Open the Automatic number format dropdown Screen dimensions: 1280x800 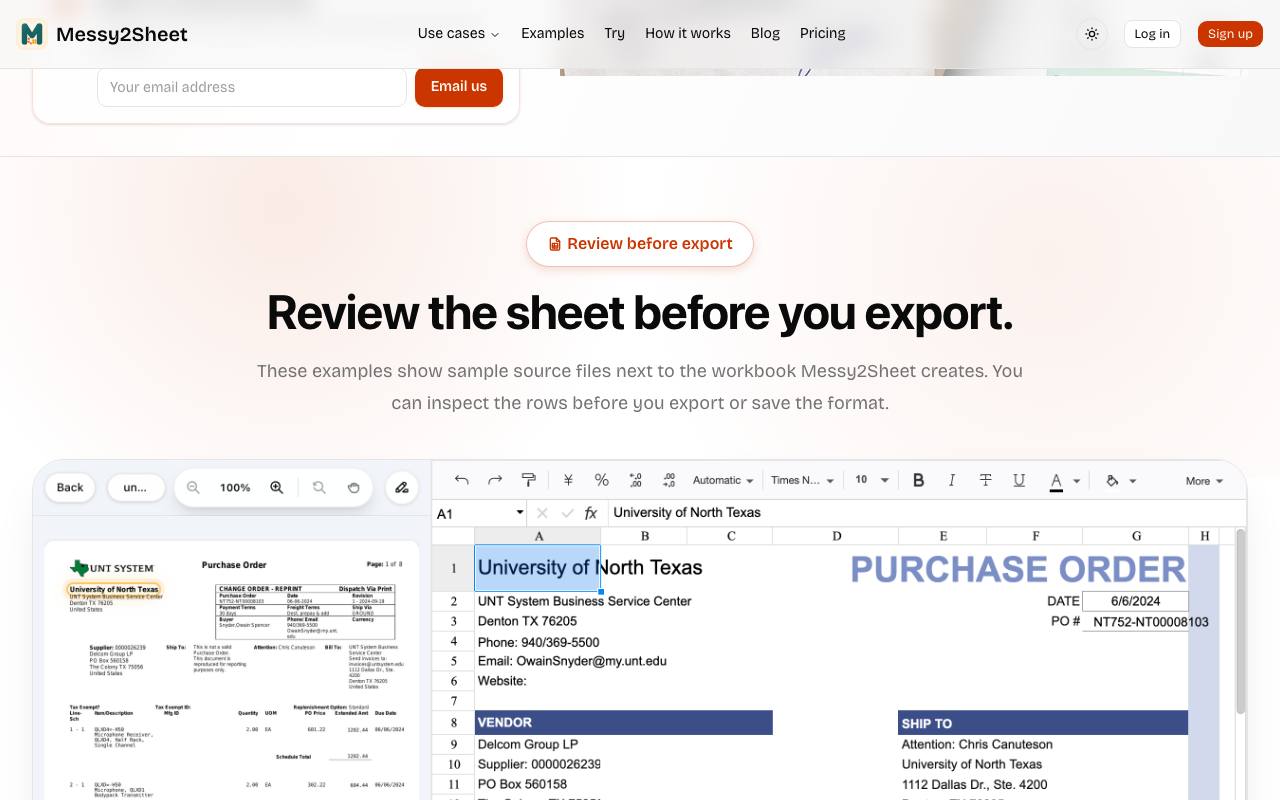[723, 481]
